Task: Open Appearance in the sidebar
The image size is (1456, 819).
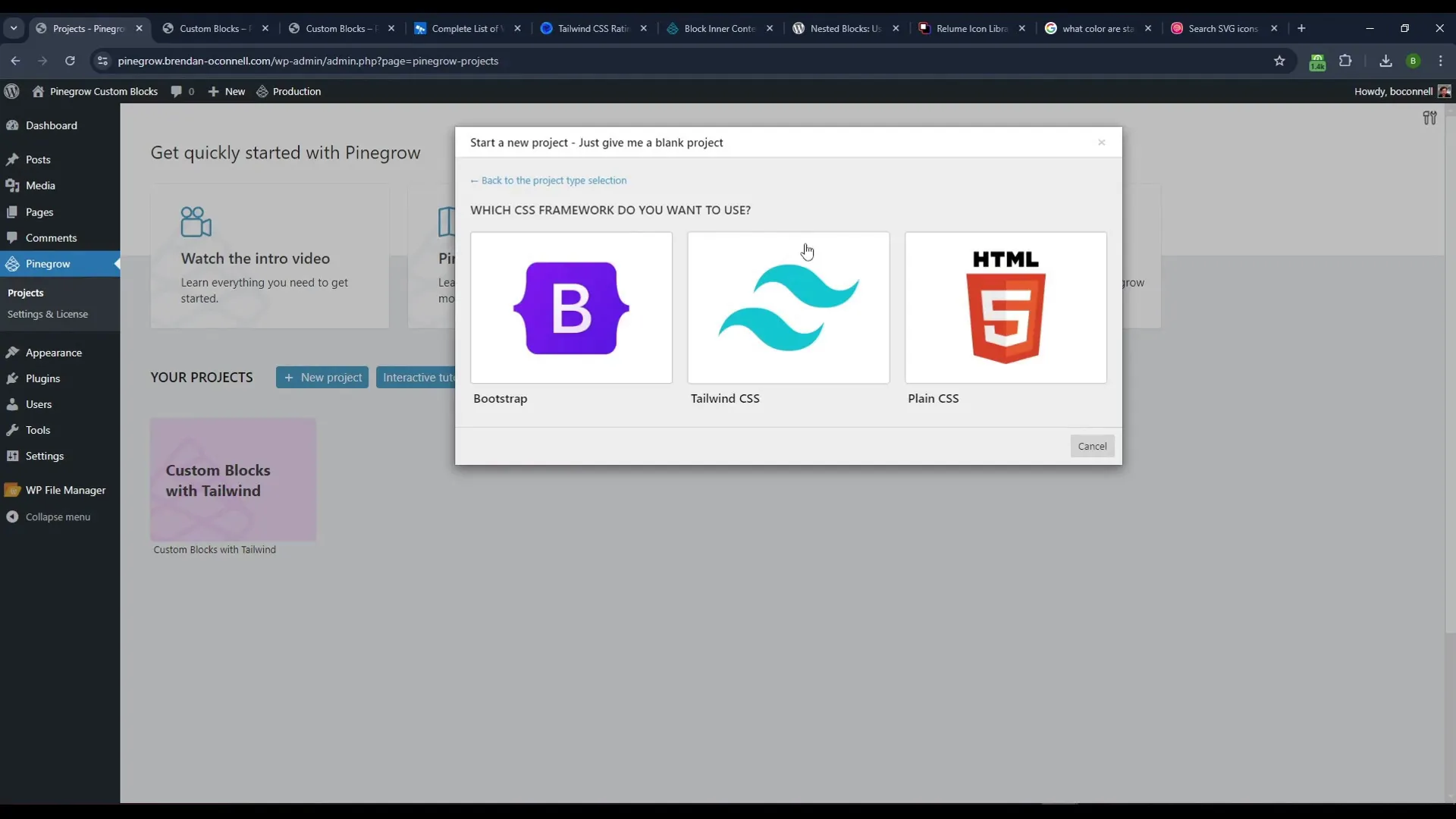Action: pos(60,353)
